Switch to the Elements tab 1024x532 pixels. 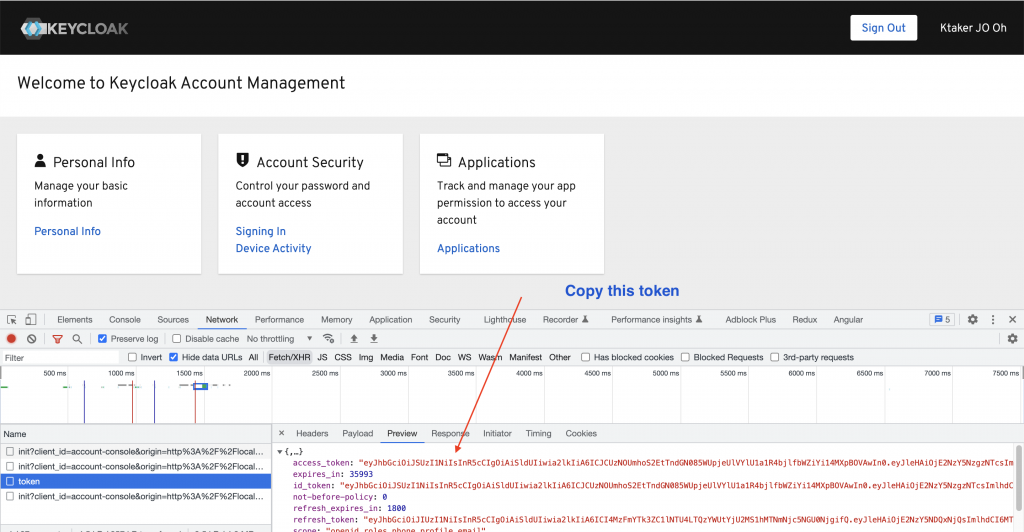(74, 320)
